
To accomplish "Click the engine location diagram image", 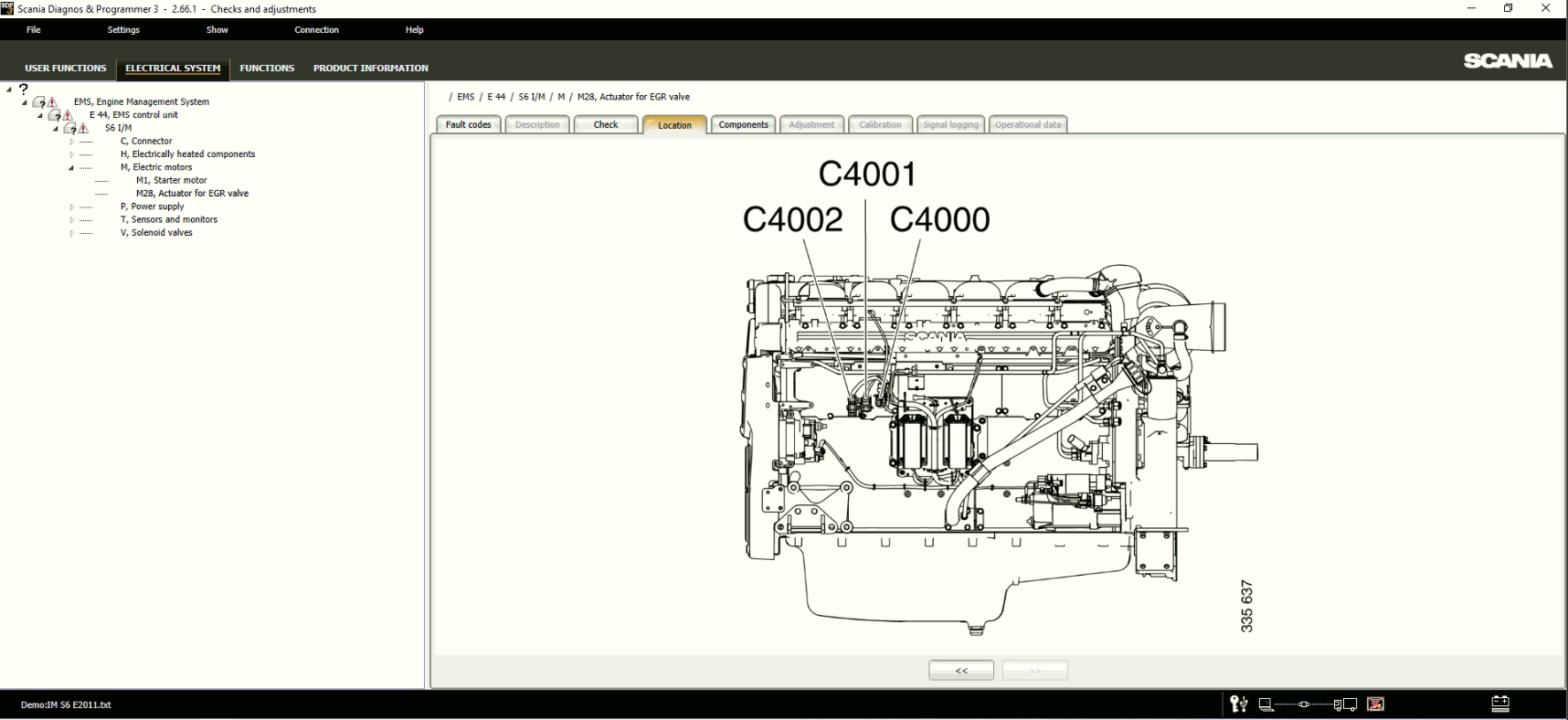I will pyautogui.click(x=1001, y=397).
